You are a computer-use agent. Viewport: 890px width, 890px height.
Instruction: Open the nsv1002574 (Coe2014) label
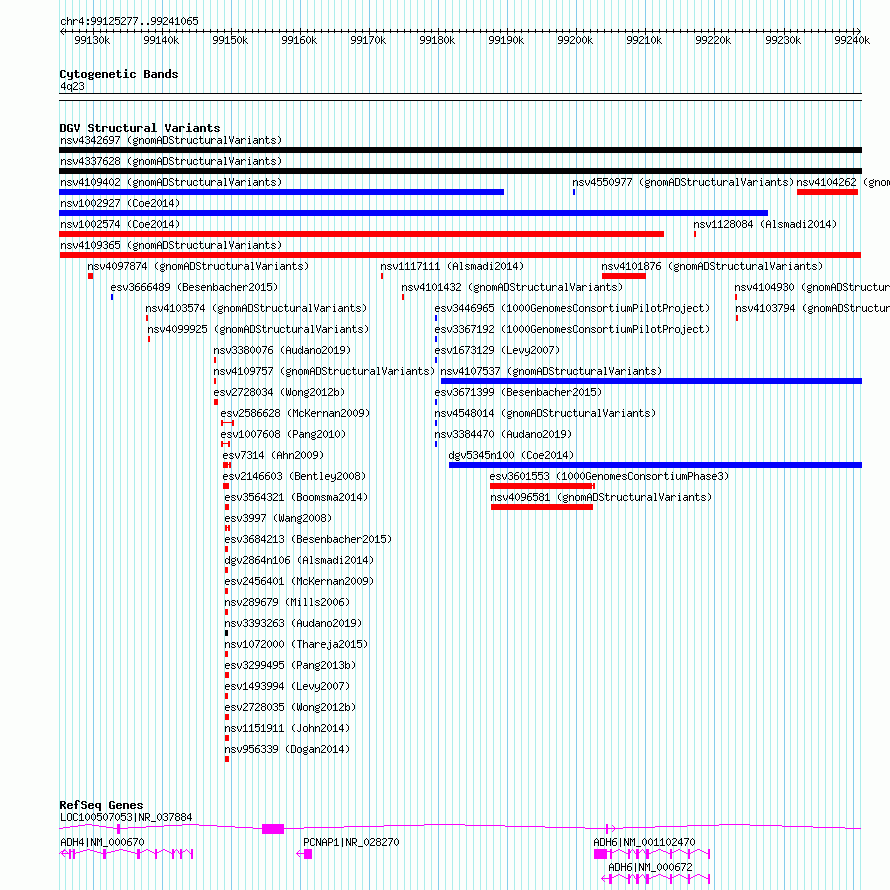click(x=120, y=224)
